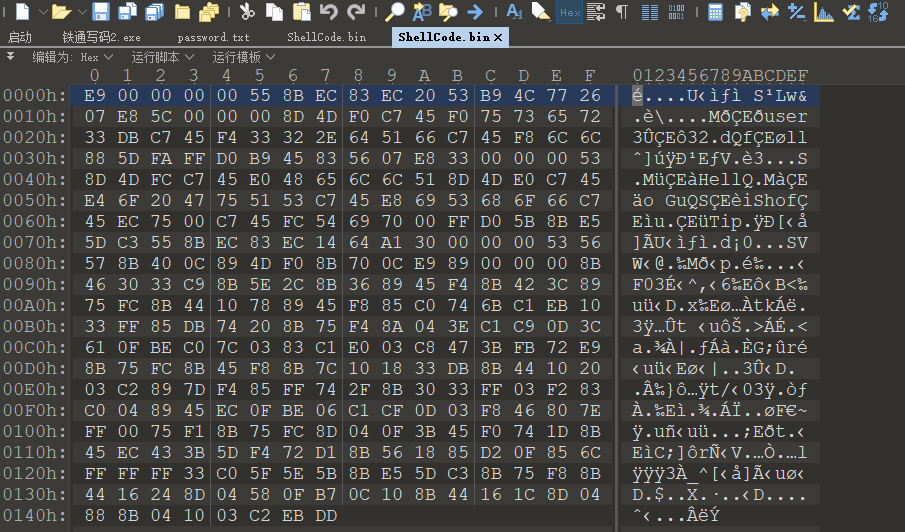Cut selection with the scissors icon
Viewport: 905px width, 532px height.
click(247, 11)
